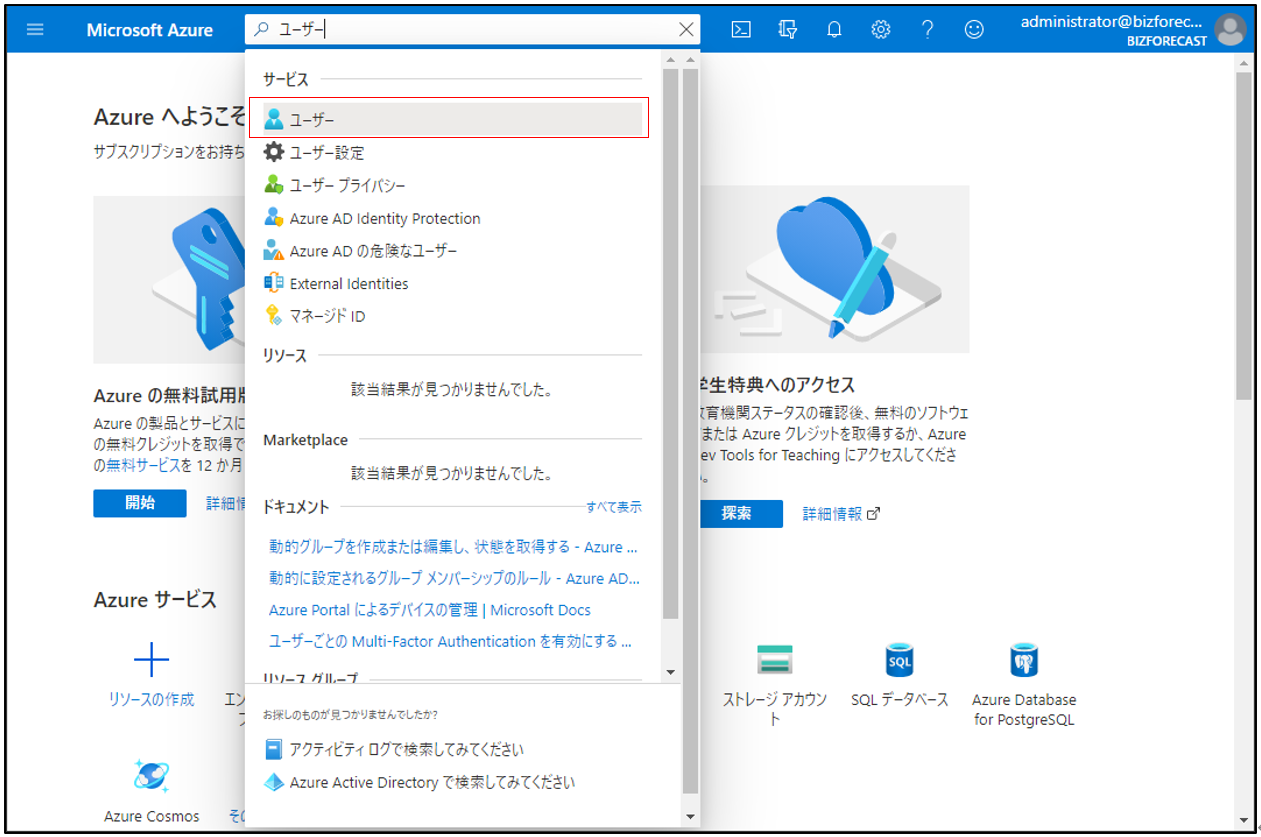Select ユーザー設定 in search results
Screen dimensions: 1261x837
tap(326, 153)
